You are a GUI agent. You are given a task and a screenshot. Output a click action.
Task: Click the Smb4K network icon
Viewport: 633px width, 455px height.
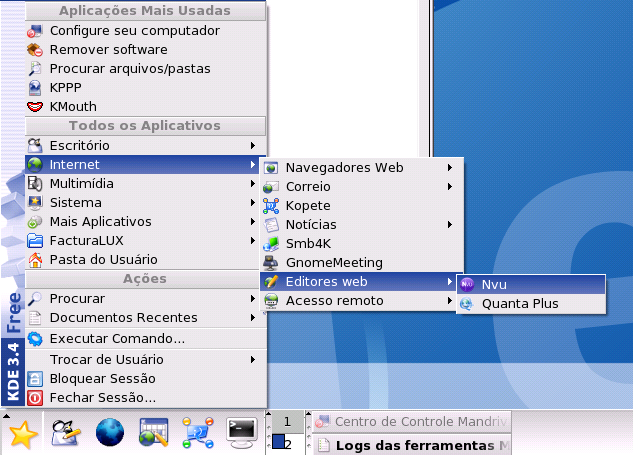coord(271,243)
